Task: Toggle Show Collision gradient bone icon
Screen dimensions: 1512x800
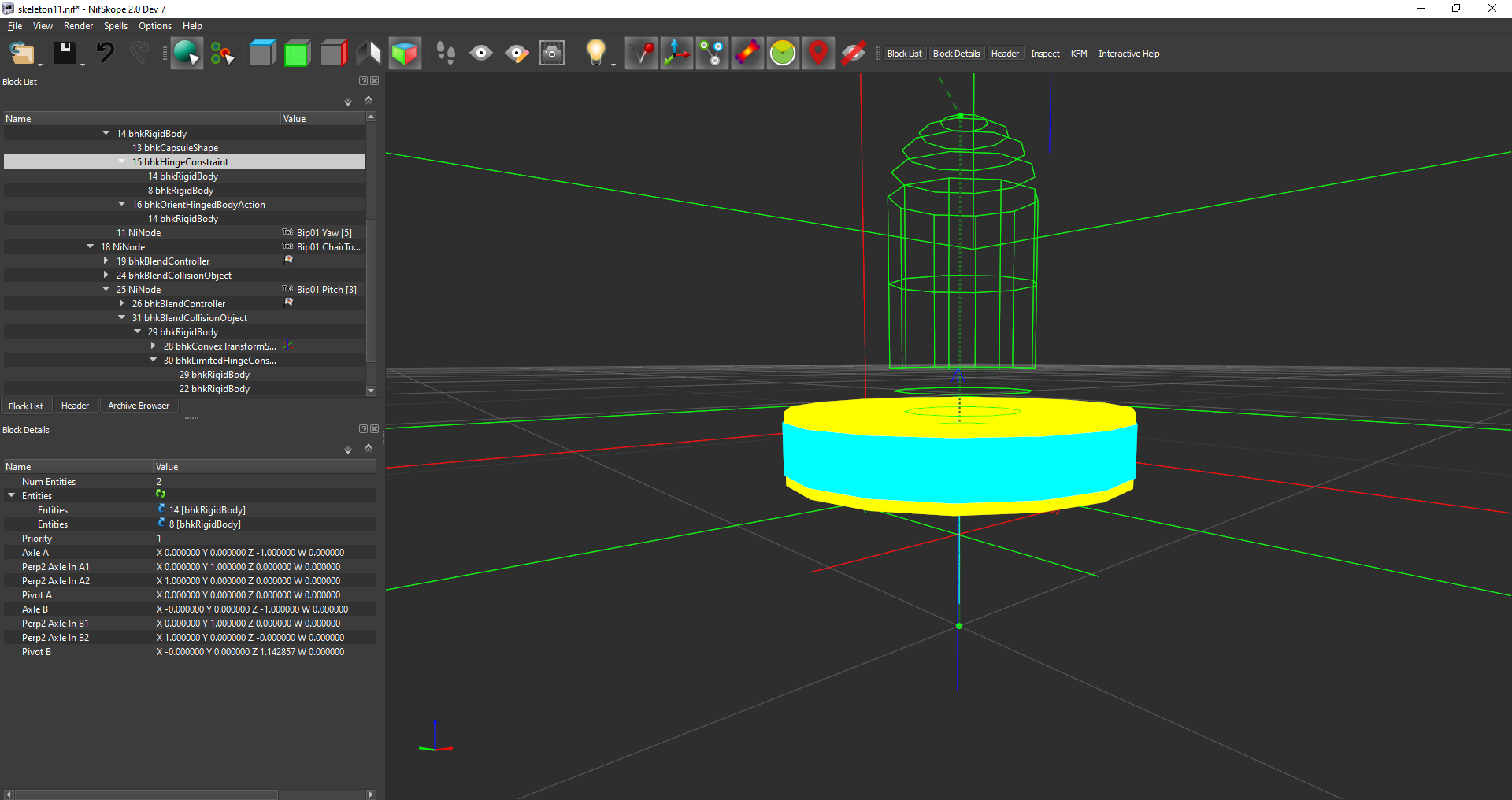Action: pos(748,54)
